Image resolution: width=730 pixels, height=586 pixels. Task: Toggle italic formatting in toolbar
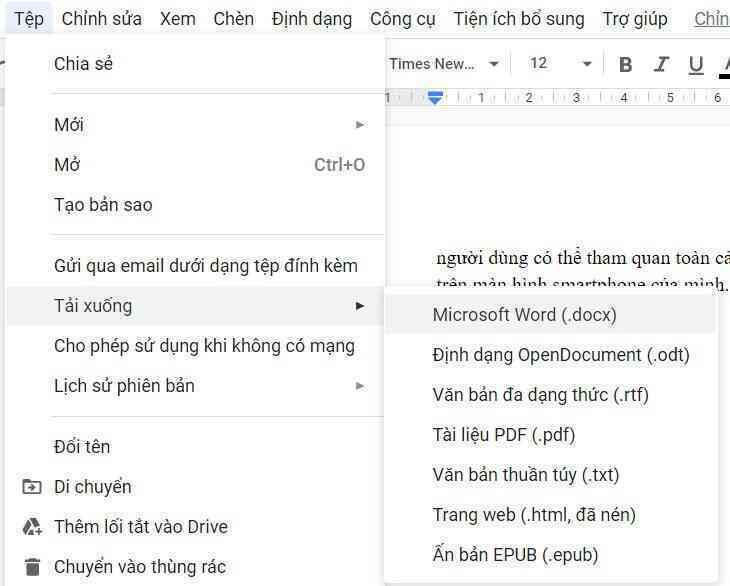(x=661, y=64)
